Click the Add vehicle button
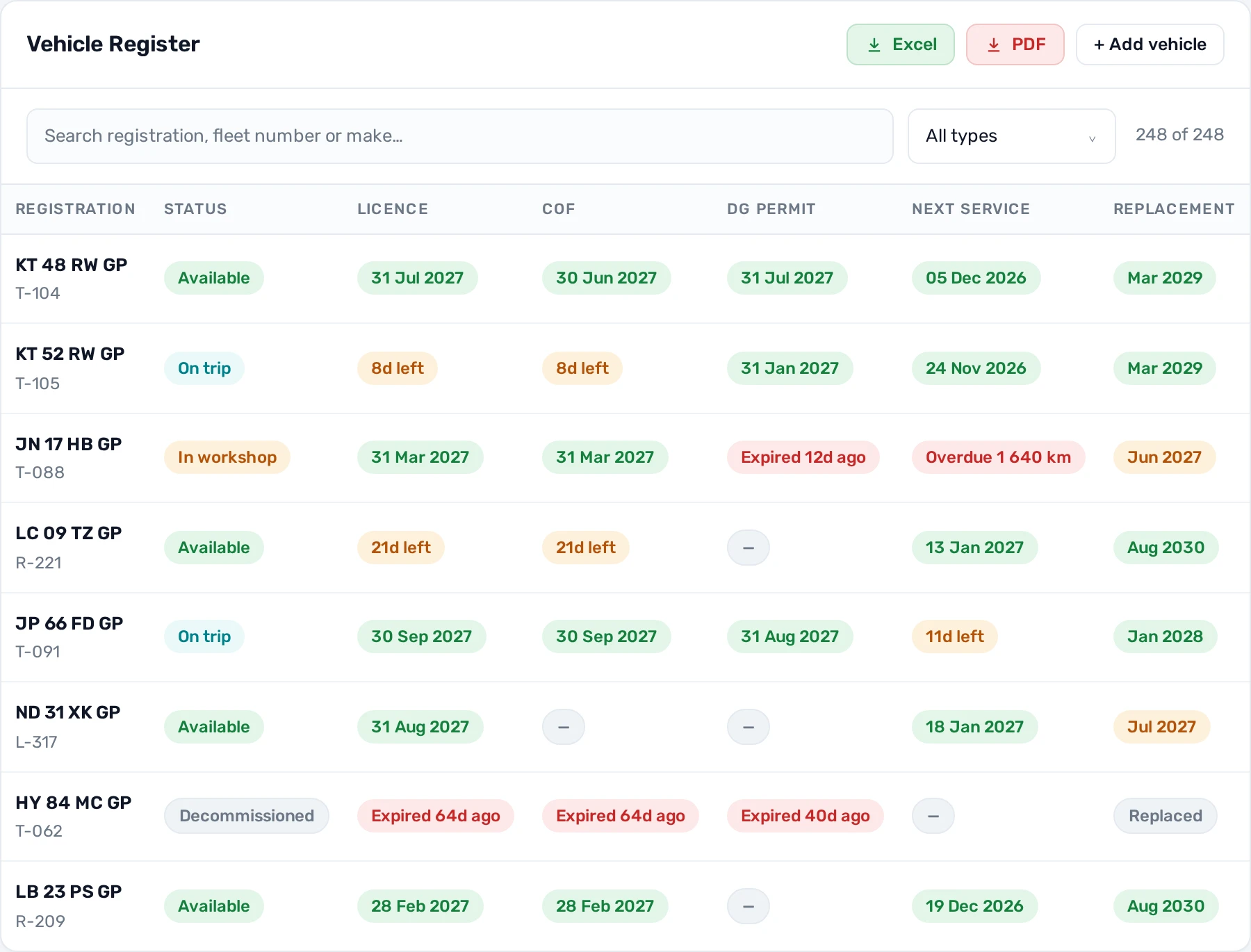Viewport: 1251px width, 952px height. pos(1150,44)
